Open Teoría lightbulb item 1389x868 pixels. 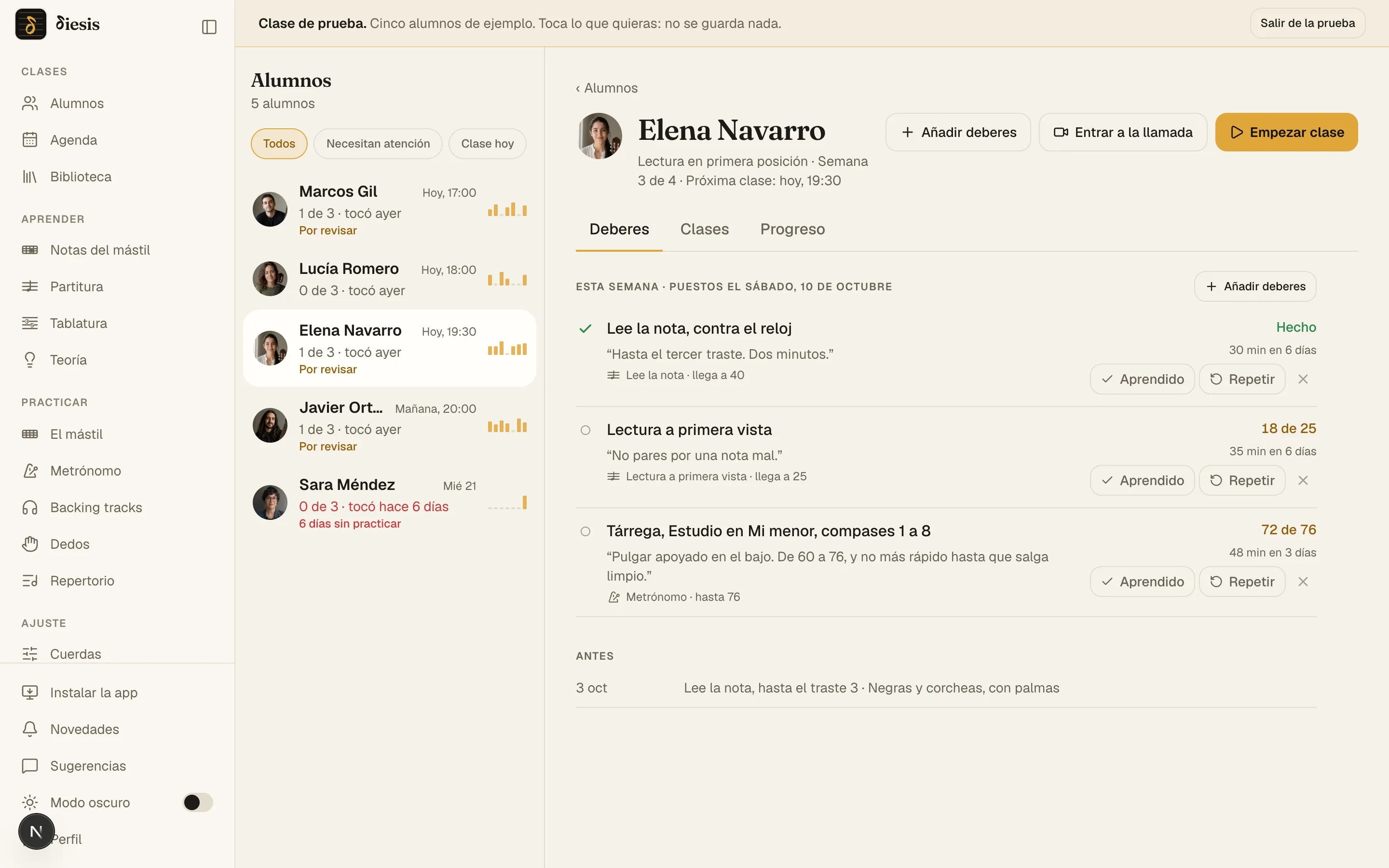point(117,360)
